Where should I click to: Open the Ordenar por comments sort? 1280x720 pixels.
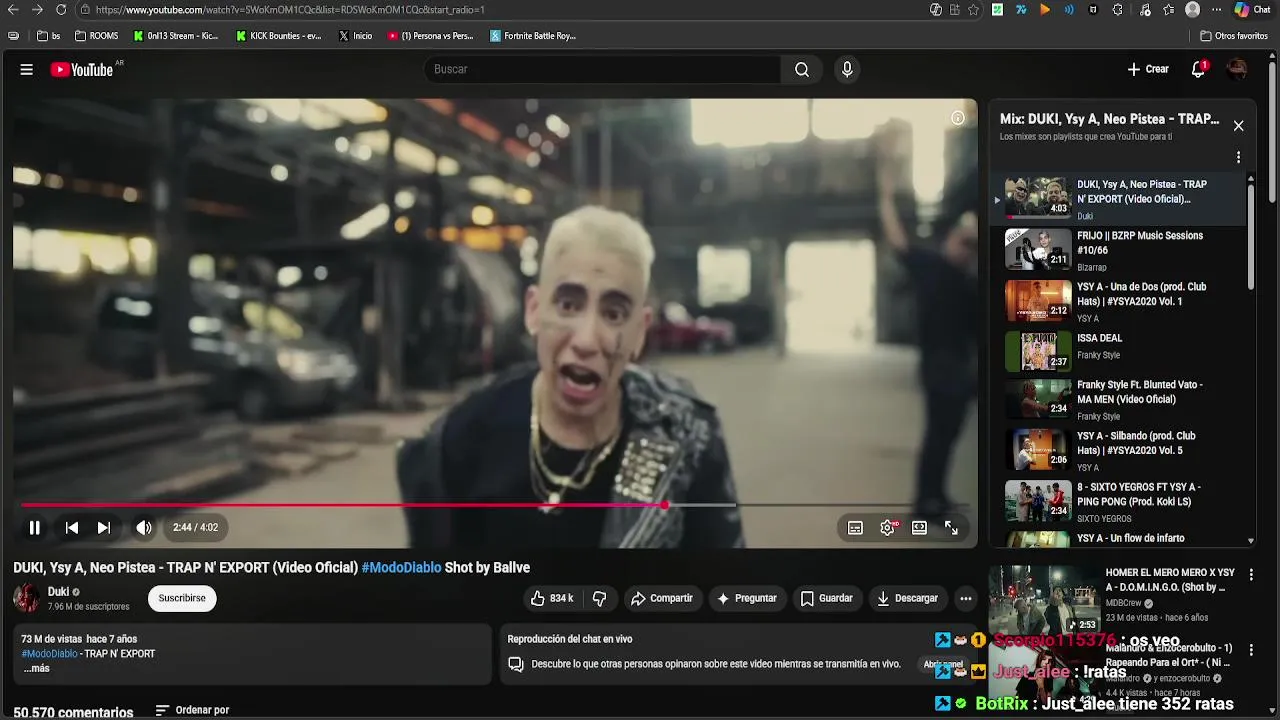192,710
